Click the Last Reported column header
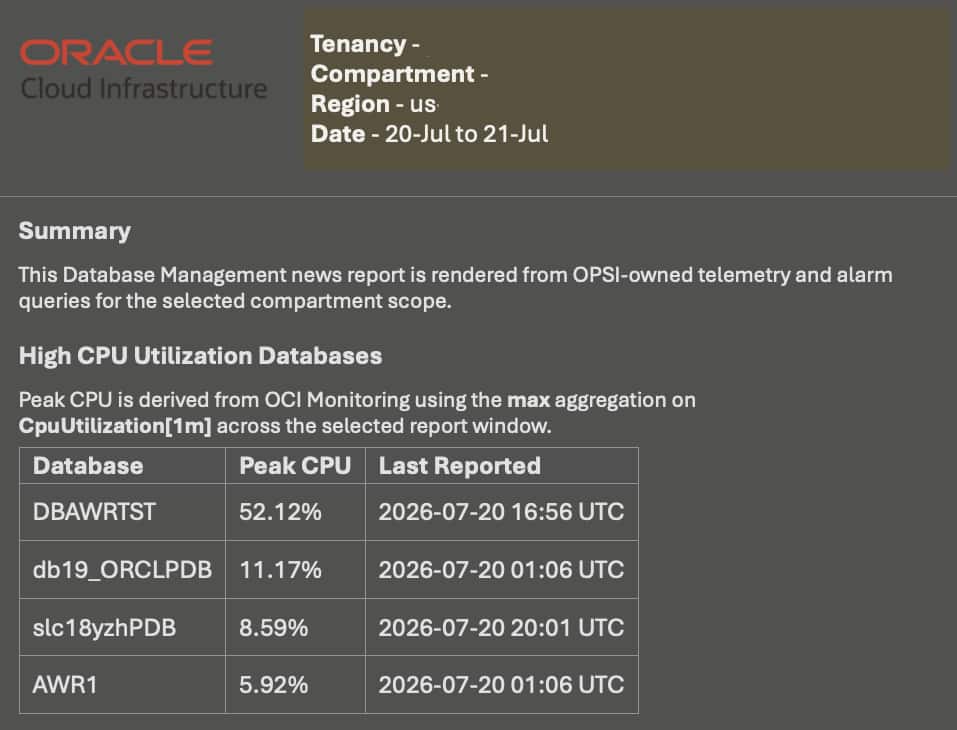Image resolution: width=957 pixels, height=730 pixels. tap(460, 466)
